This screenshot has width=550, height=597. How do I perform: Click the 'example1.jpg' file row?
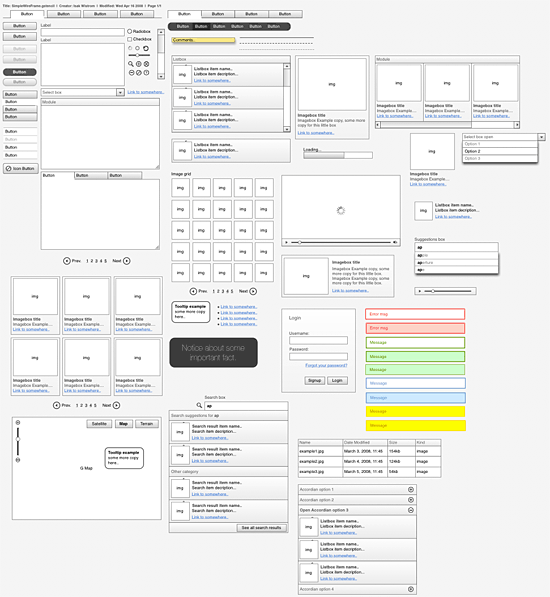370,451
